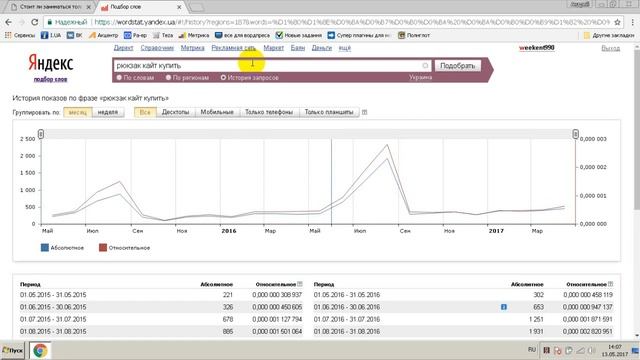Open the Директ link
The height and width of the screenshot is (360, 640).
[x=123, y=48]
